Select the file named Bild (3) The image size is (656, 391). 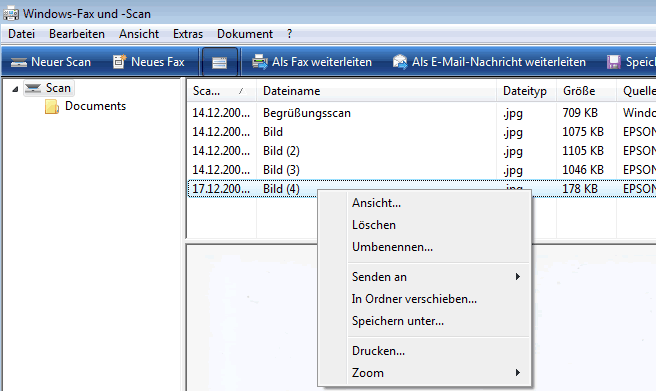(x=281, y=170)
